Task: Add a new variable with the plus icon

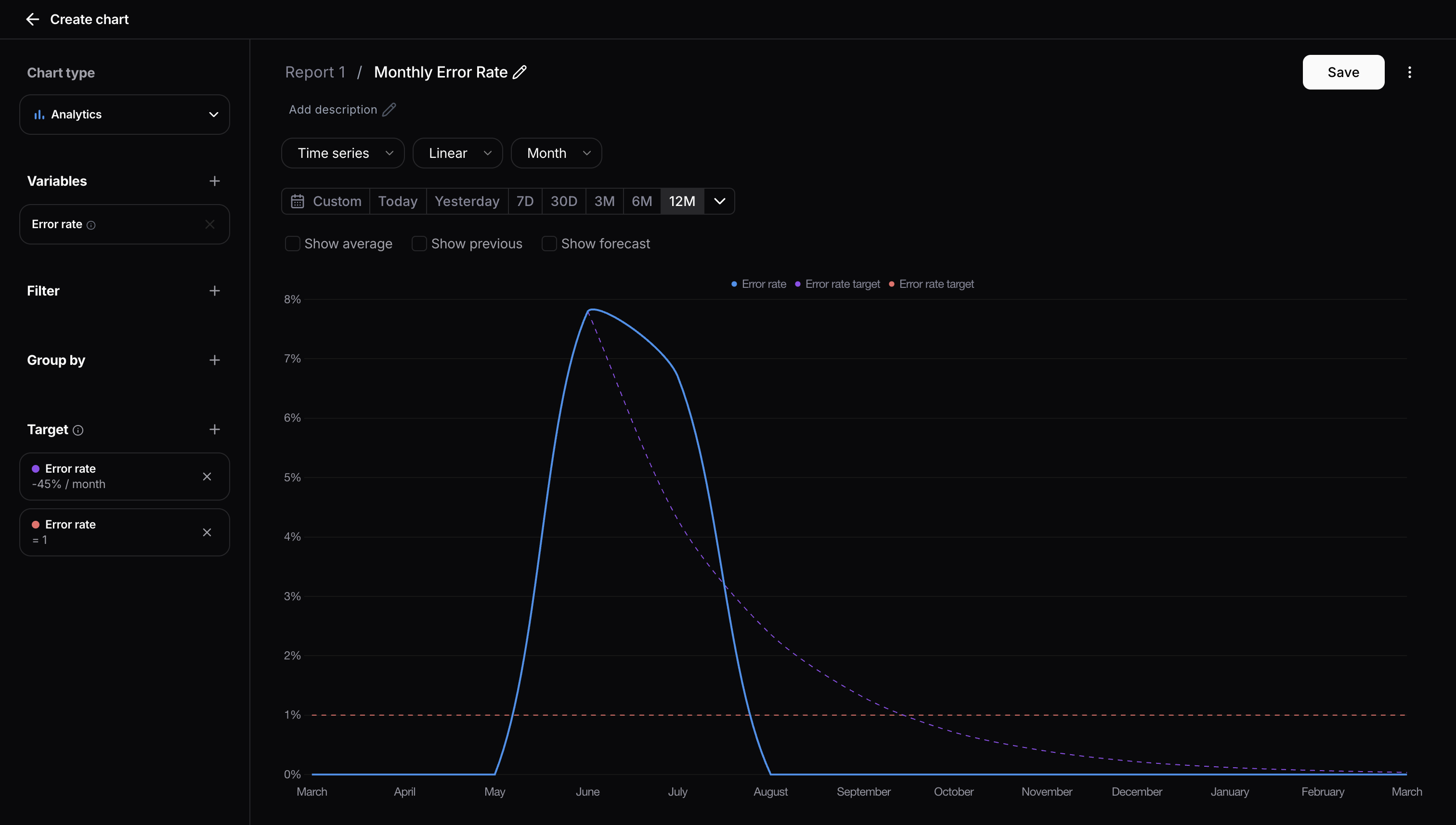Action: (214, 181)
